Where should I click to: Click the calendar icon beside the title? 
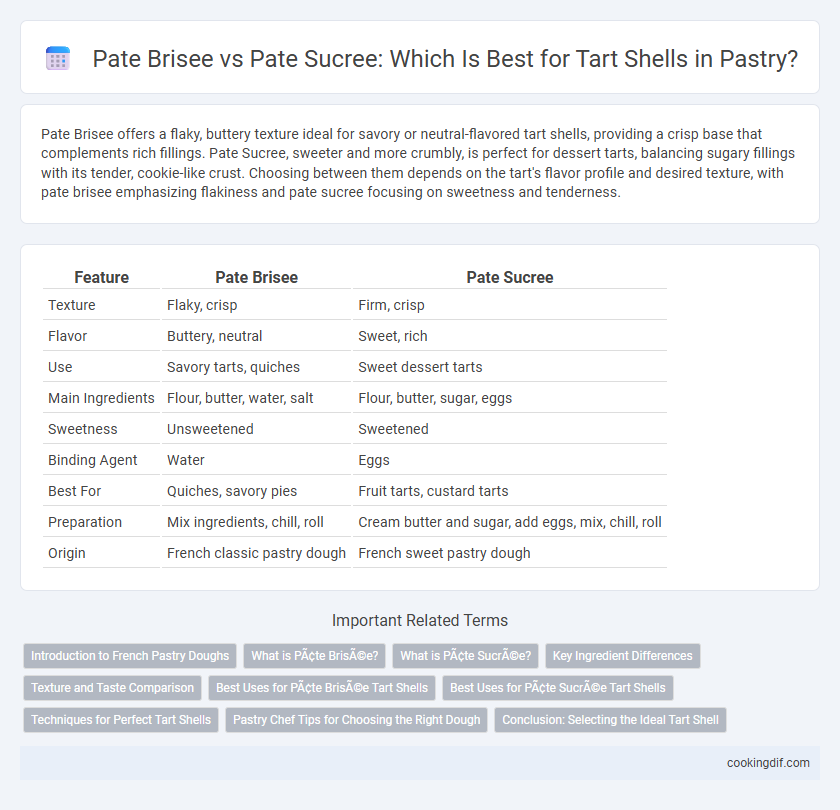click(58, 58)
